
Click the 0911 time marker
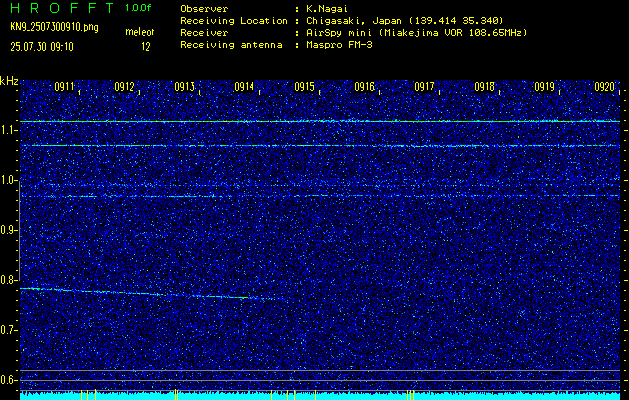point(65,87)
